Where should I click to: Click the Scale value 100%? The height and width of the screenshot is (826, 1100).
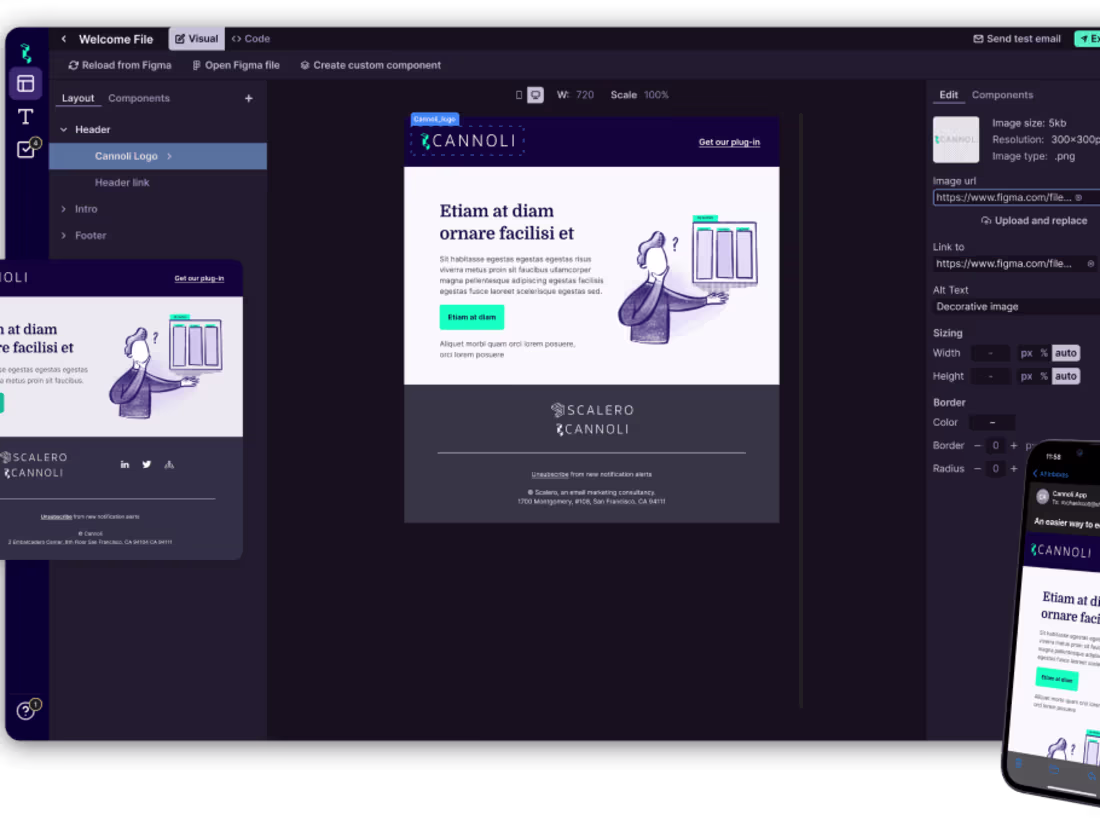click(x=656, y=95)
